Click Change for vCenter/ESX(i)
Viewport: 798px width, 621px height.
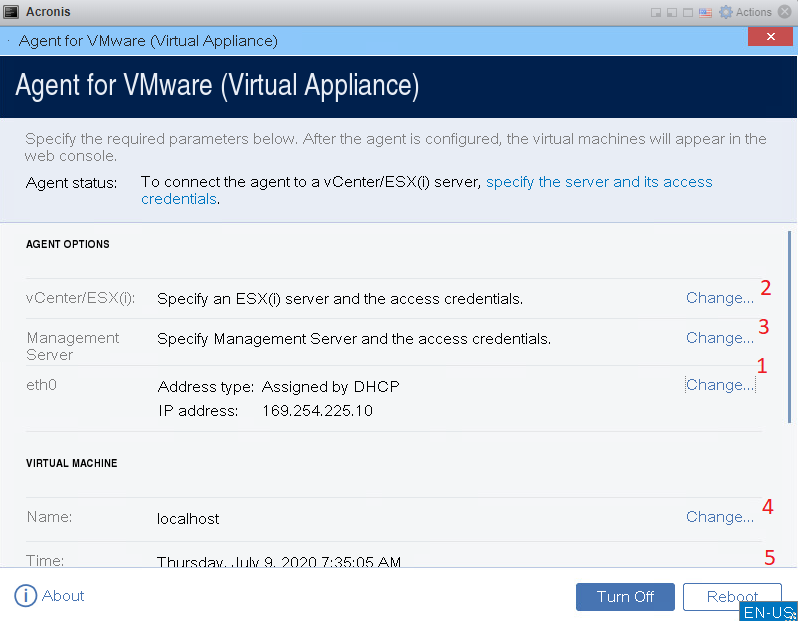click(x=720, y=298)
